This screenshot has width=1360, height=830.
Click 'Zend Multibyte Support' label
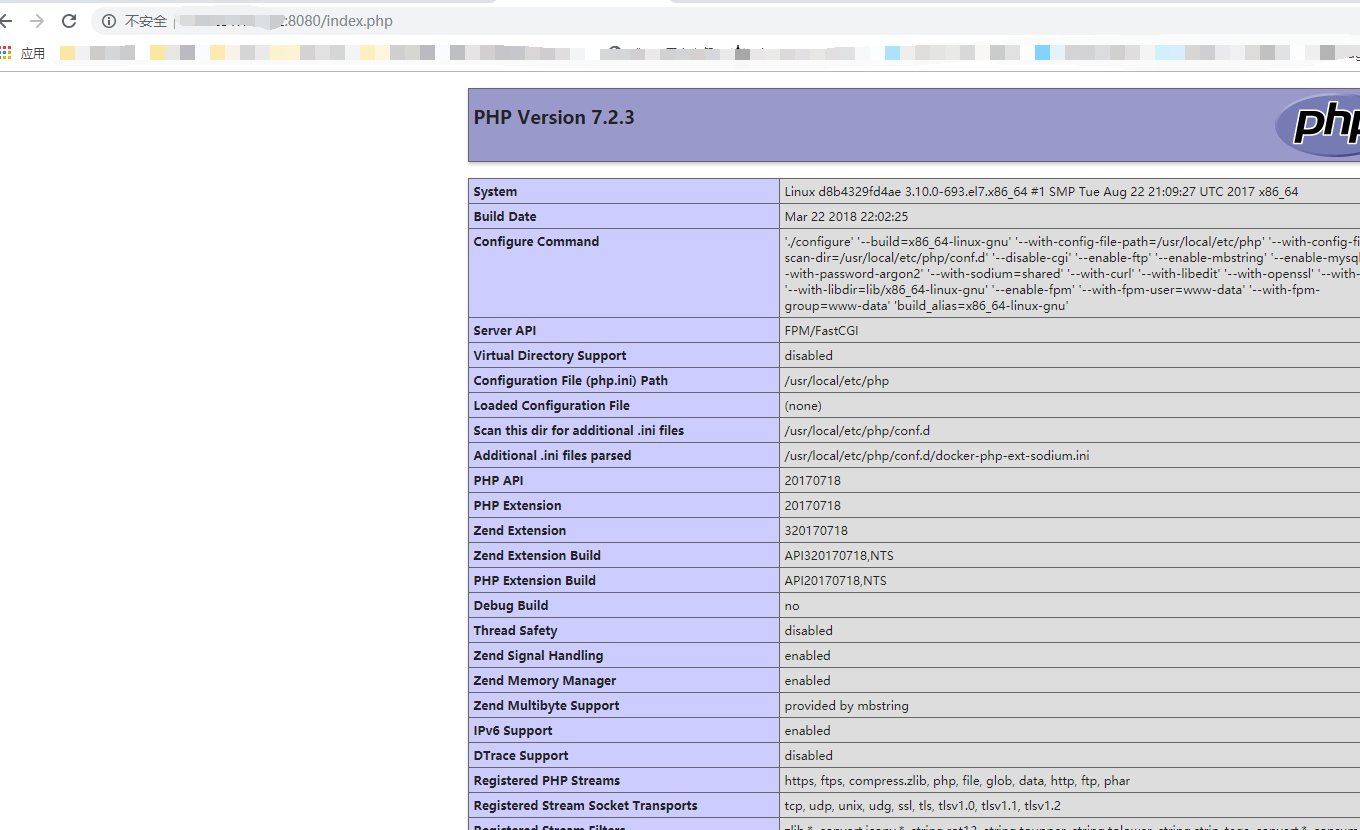point(546,706)
